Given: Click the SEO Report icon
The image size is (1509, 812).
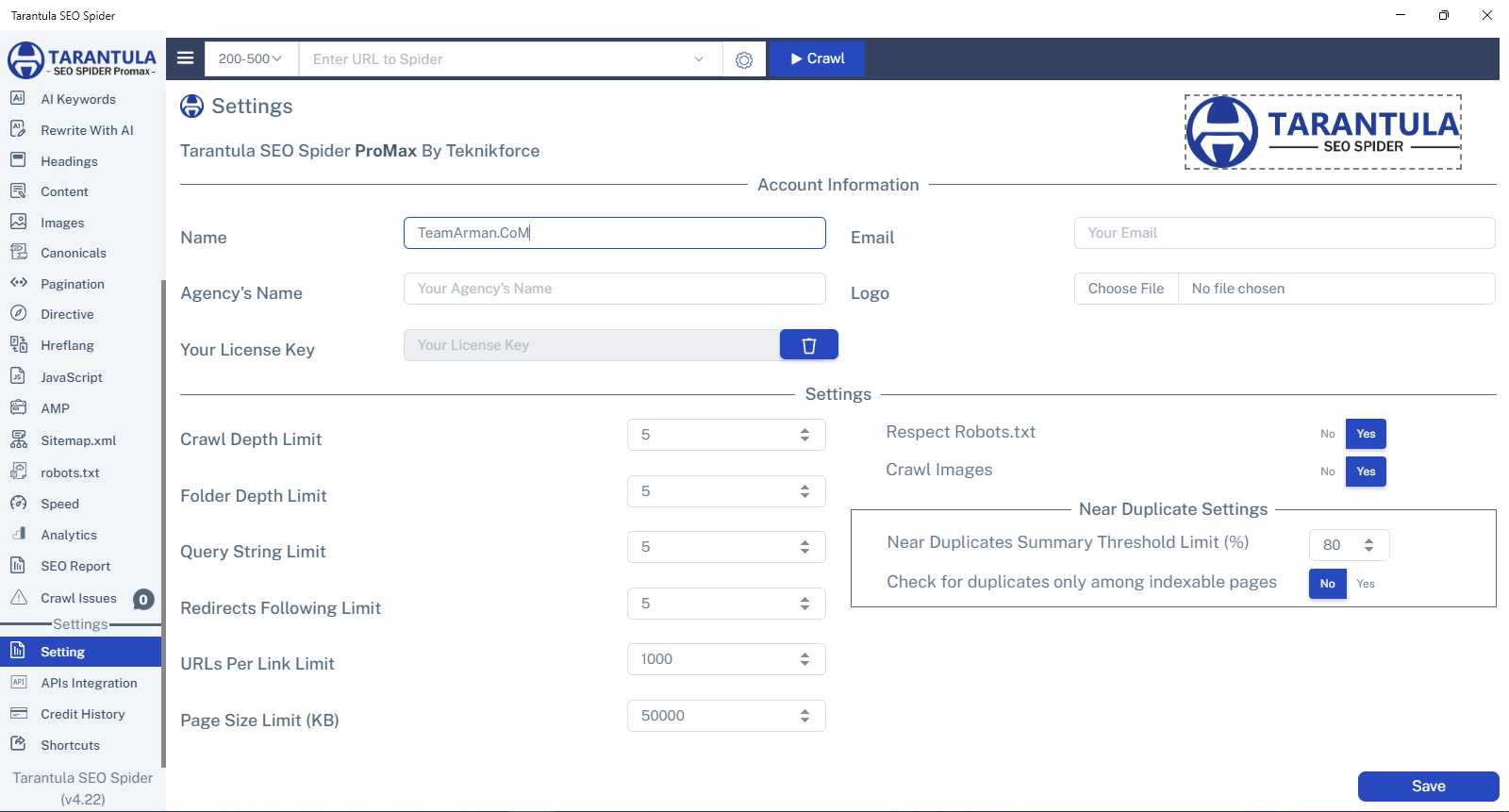Looking at the screenshot, I should click(18, 565).
